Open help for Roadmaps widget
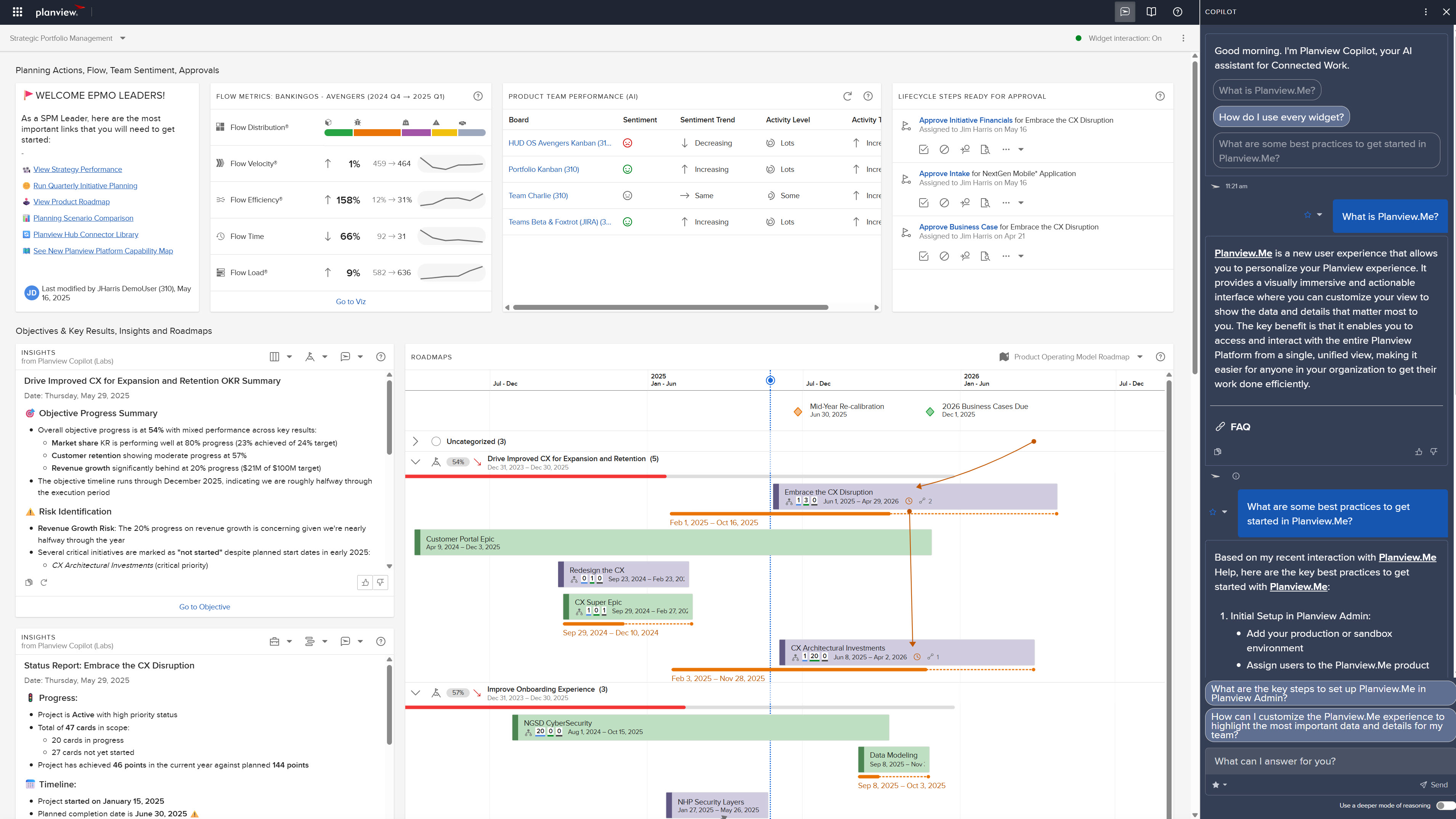Image resolution: width=1456 pixels, height=819 pixels. [x=1161, y=356]
